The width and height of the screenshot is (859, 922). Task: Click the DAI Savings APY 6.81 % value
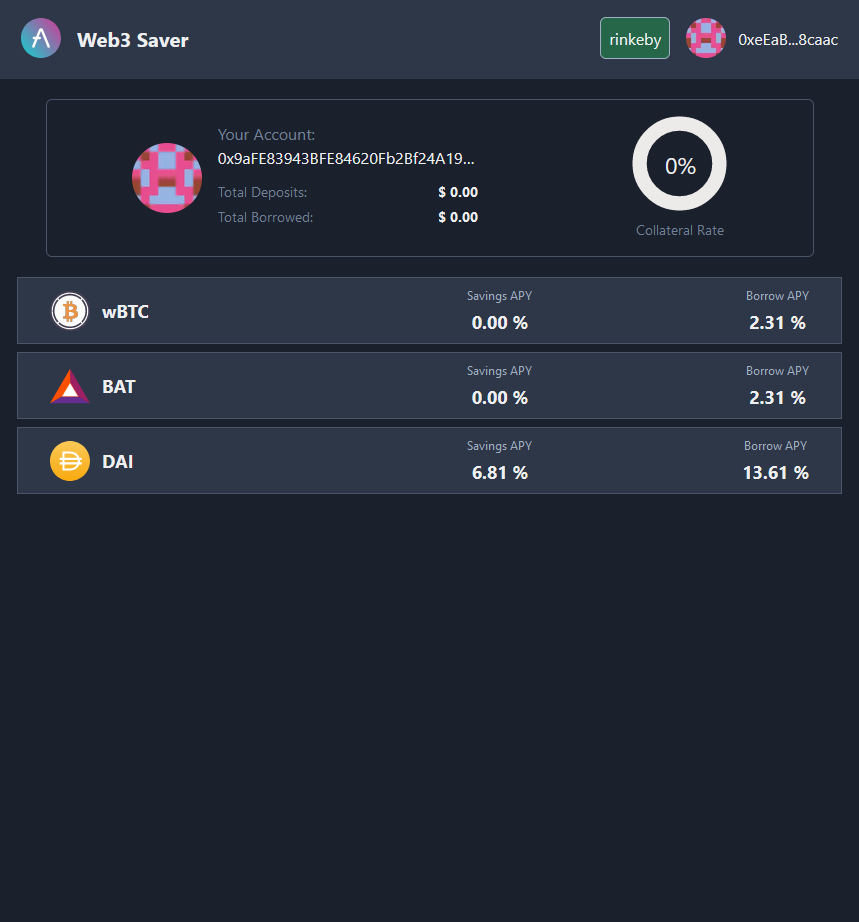tap(500, 473)
